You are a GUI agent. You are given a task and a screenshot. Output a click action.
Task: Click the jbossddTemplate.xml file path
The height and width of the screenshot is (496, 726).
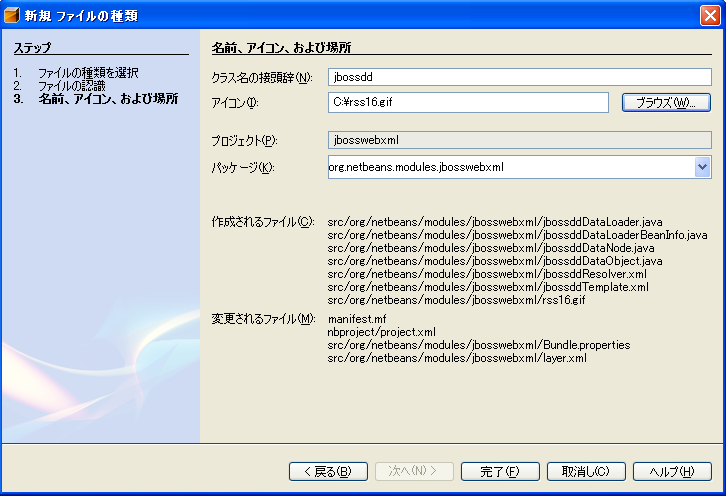coord(488,287)
